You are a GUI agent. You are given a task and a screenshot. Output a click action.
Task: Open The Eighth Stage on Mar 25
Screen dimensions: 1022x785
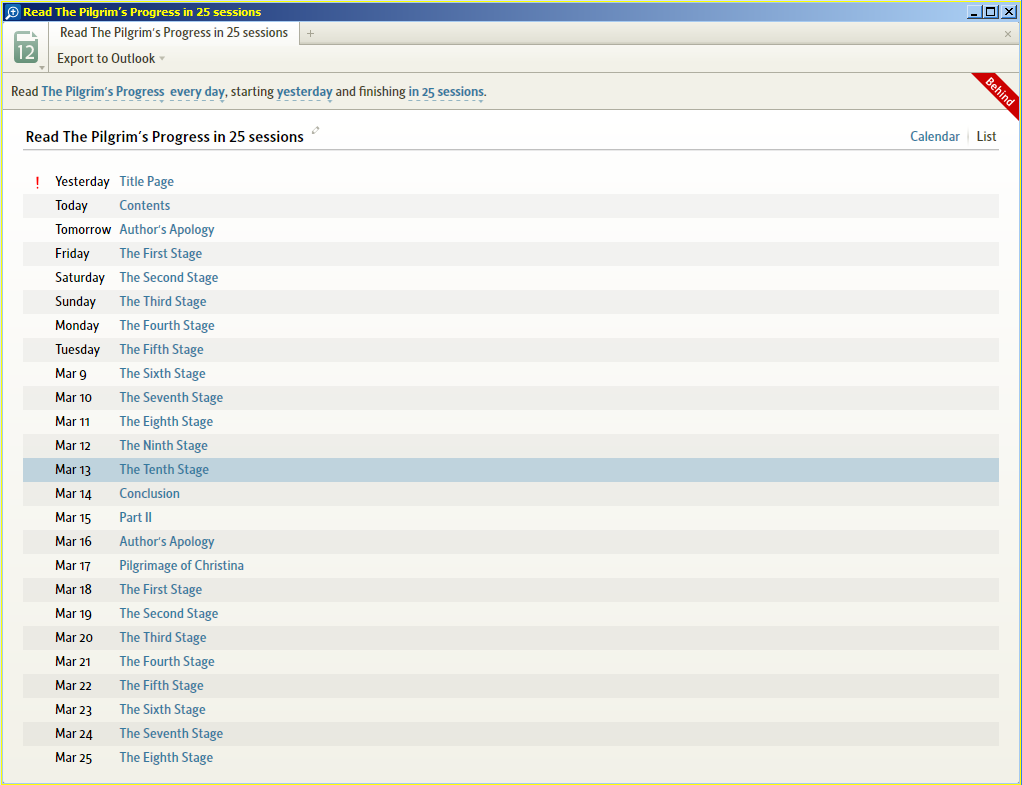click(x=166, y=758)
